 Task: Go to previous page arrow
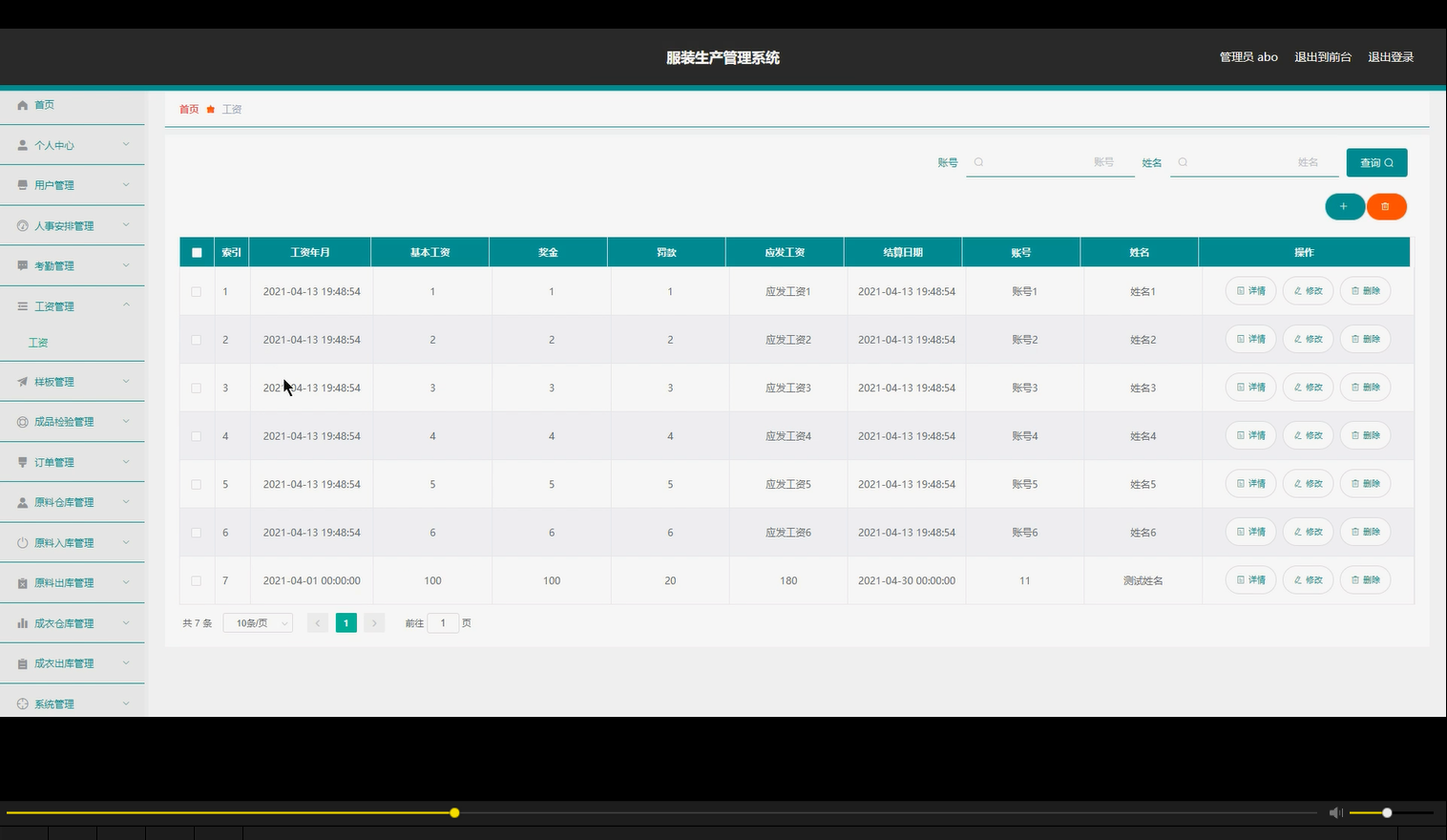click(318, 623)
